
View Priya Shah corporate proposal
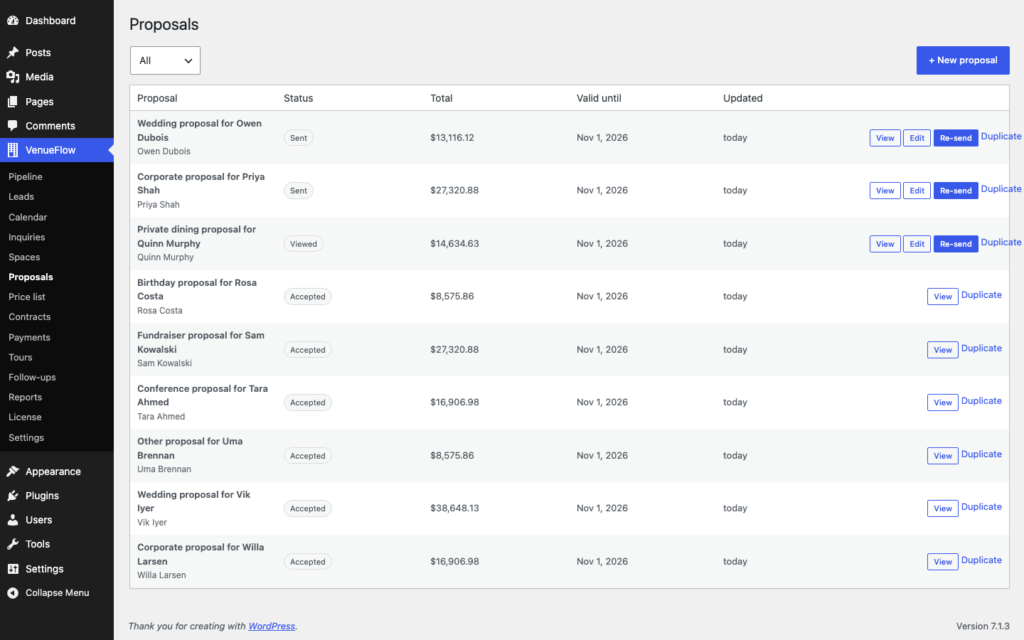click(x=885, y=191)
